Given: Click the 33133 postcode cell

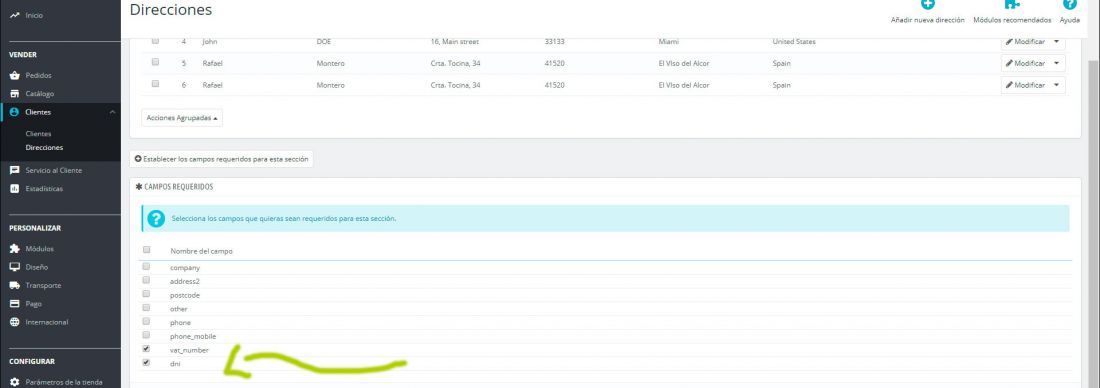Looking at the screenshot, I should point(555,42).
